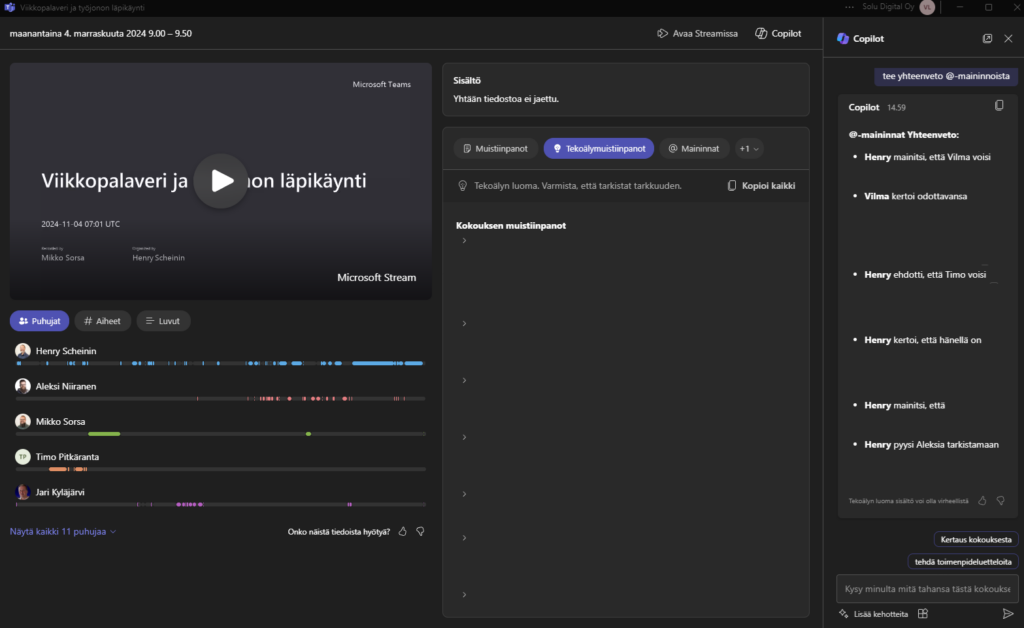
Task: Click Kopioi kaikki to copy notes
Action: (x=762, y=186)
